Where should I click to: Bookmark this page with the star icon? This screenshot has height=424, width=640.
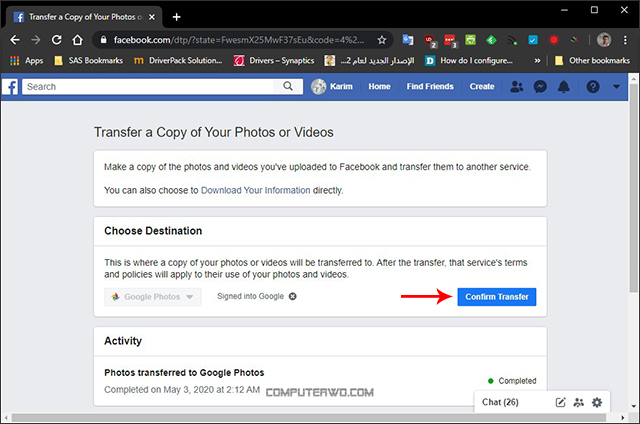click(x=382, y=40)
